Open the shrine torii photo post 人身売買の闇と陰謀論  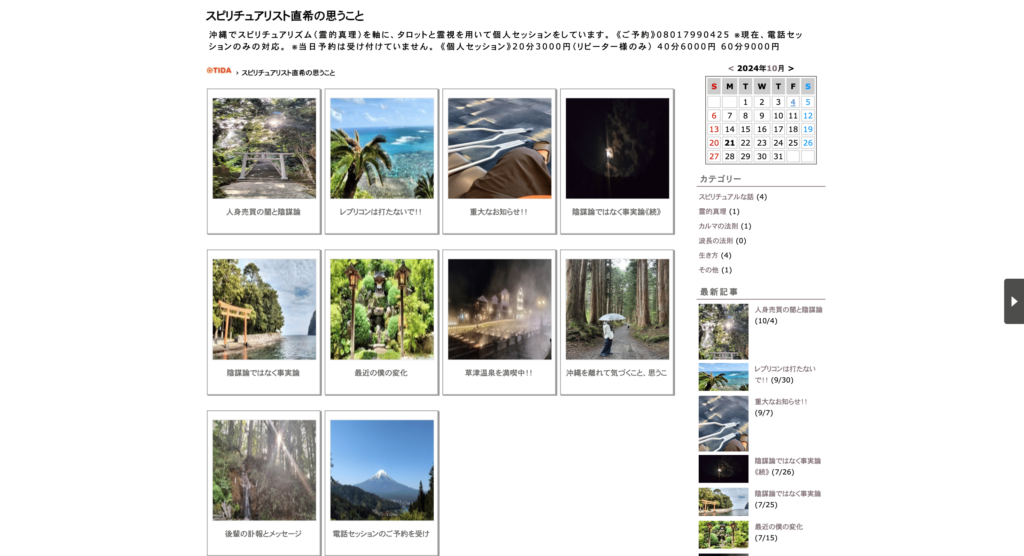click(x=264, y=149)
